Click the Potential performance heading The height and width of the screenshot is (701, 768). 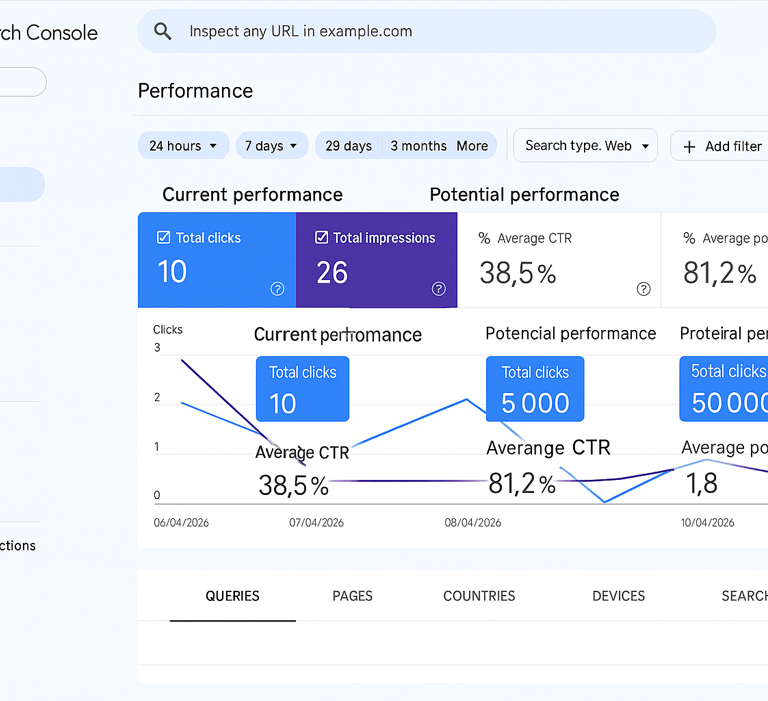(x=524, y=194)
